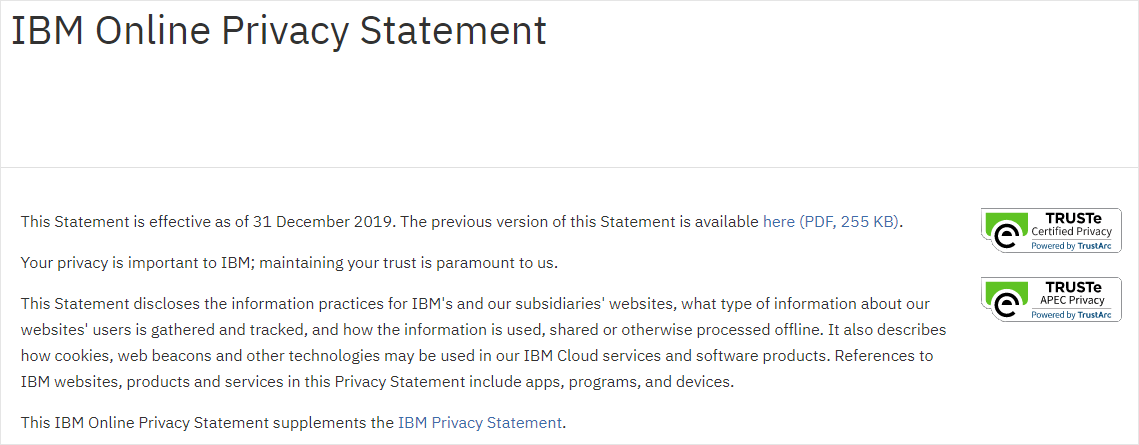Click "Powered by TrustArc" under Certified Privacy
Image resolution: width=1139 pixels, height=445 pixels.
click(x=1068, y=246)
